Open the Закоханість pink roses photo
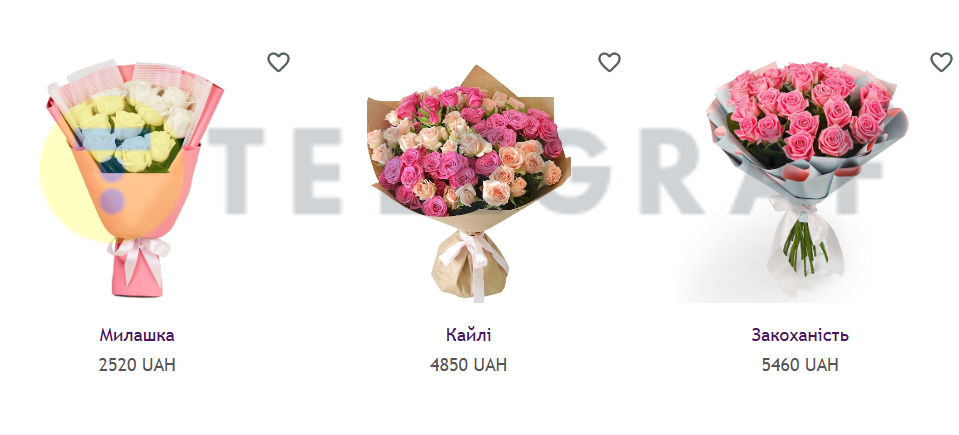 [801, 182]
